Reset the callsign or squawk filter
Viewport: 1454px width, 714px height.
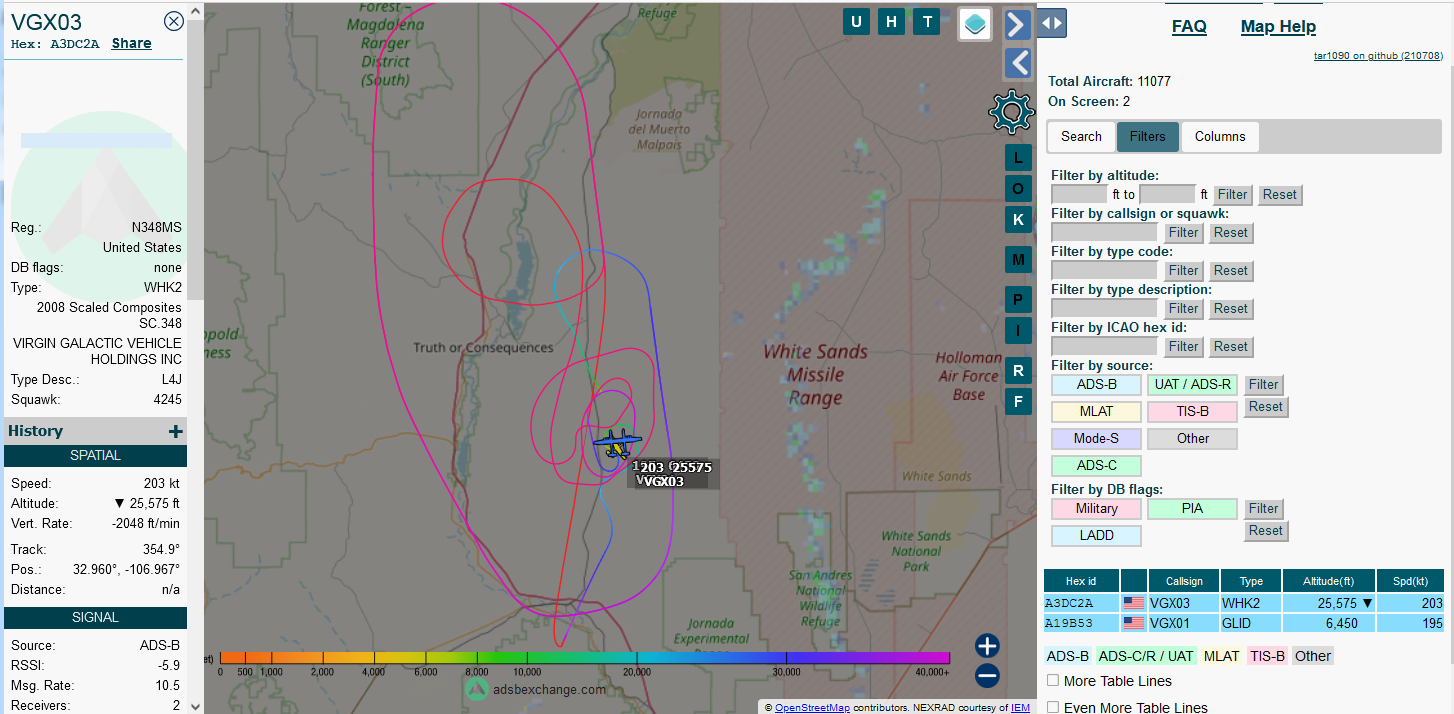coord(1231,233)
